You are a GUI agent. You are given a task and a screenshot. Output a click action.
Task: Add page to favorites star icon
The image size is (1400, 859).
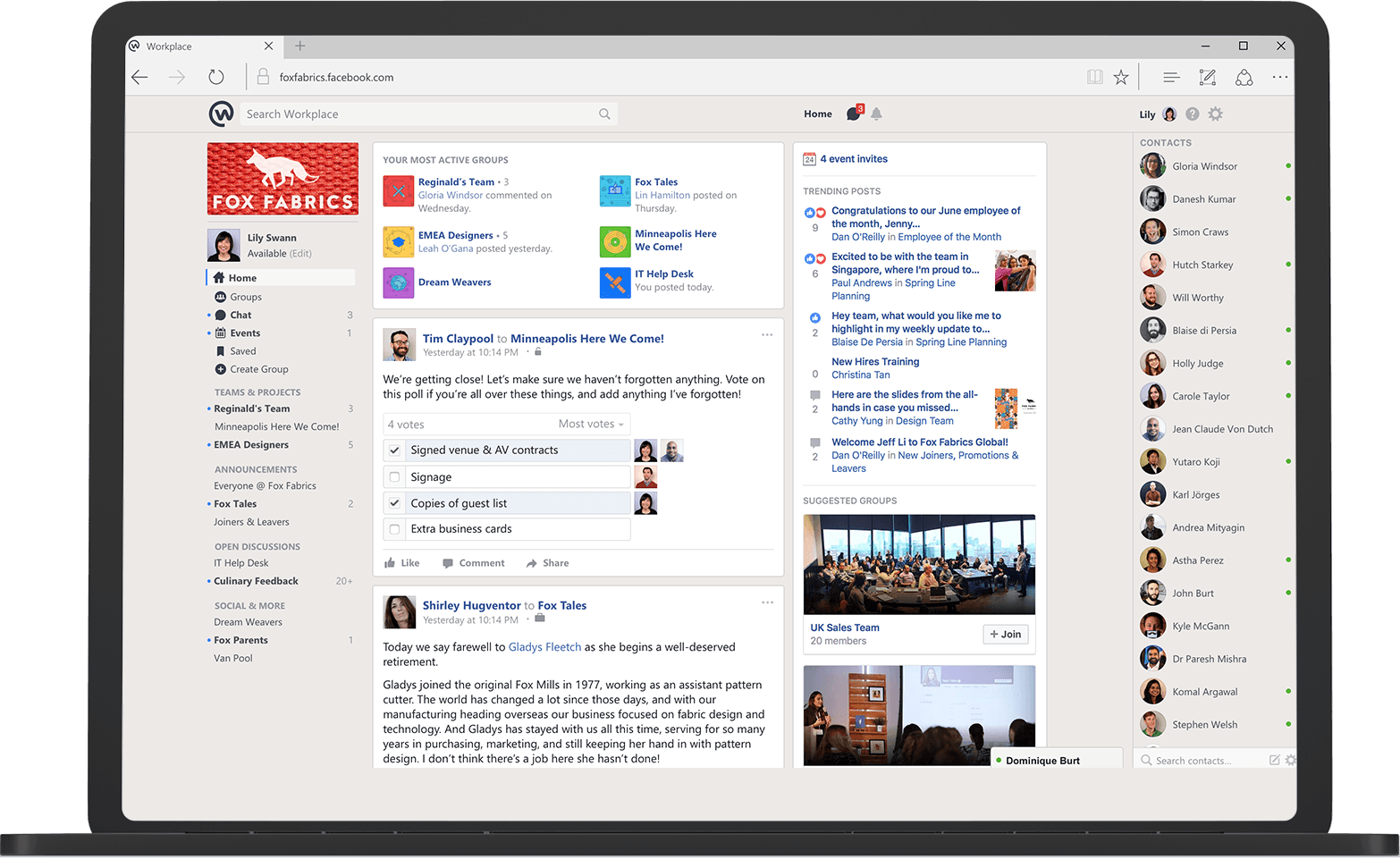point(1121,77)
